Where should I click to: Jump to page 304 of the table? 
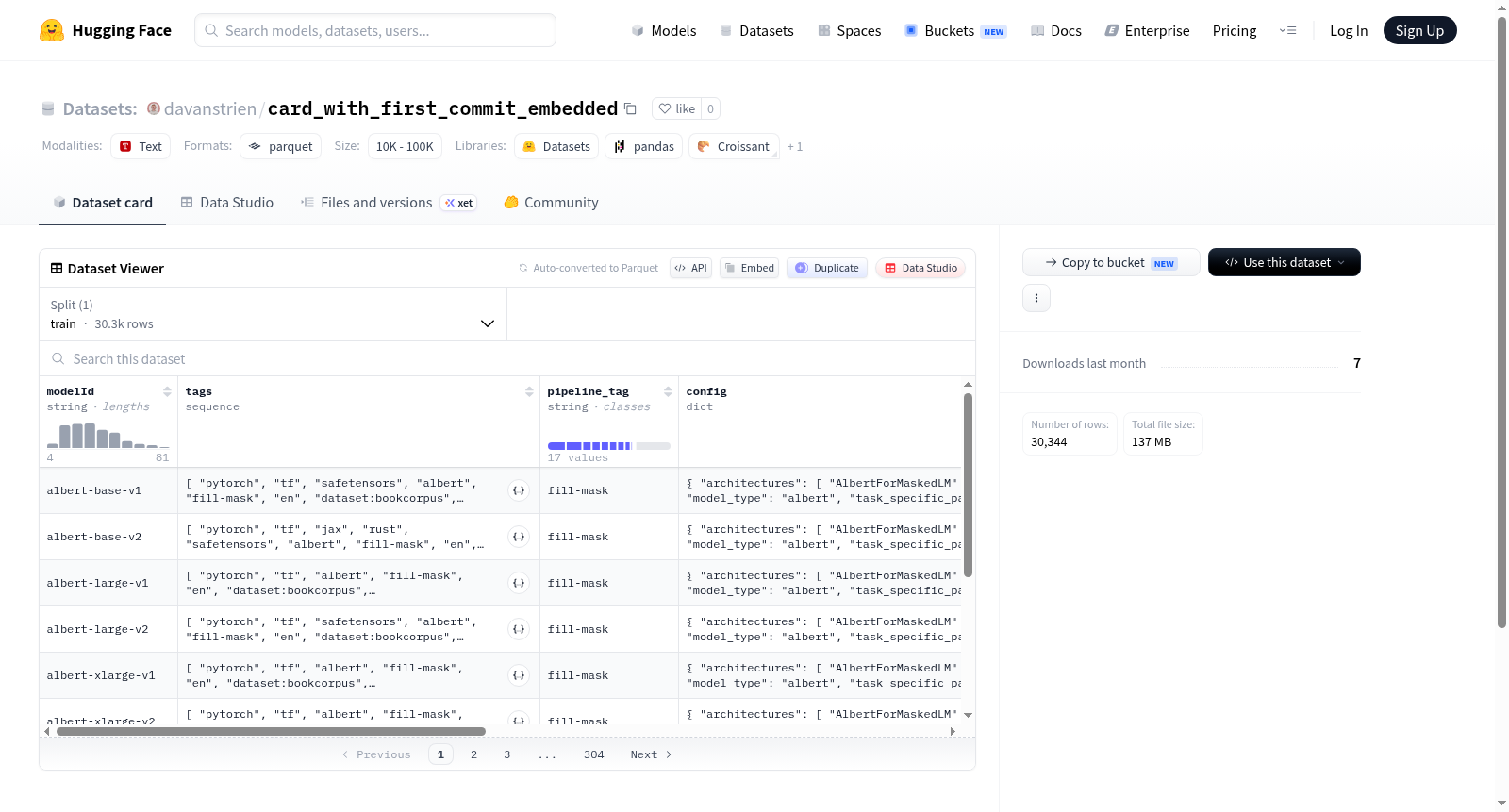coord(593,754)
